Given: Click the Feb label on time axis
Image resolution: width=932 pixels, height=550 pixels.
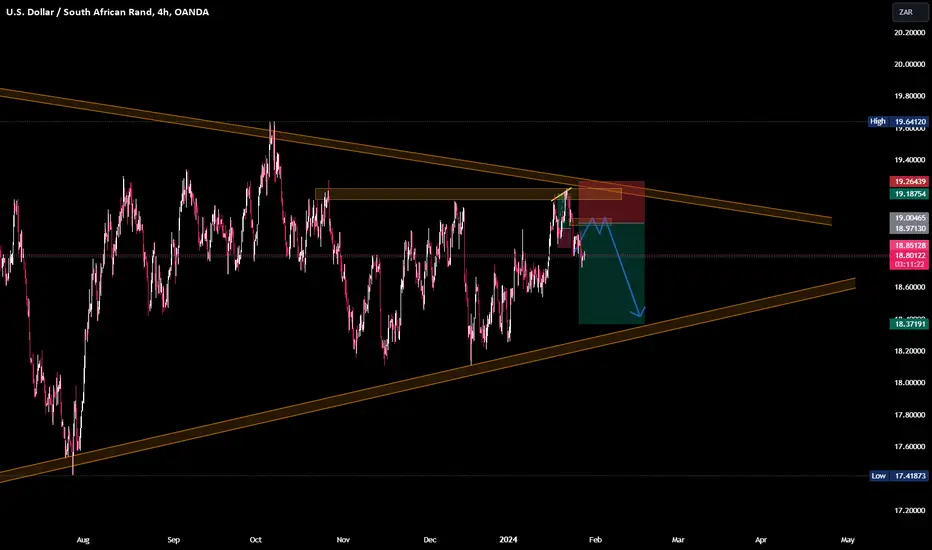Looking at the screenshot, I should (x=595, y=540).
